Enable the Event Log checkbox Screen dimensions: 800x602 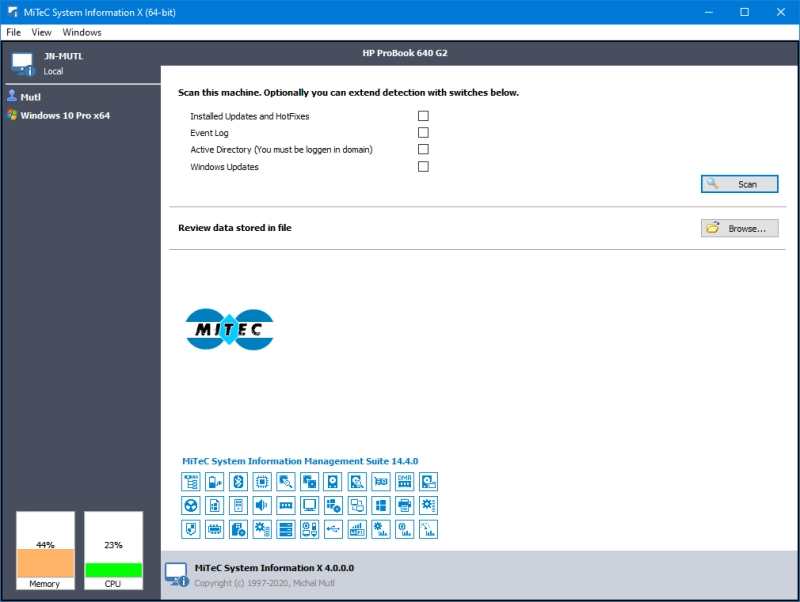[423, 133]
